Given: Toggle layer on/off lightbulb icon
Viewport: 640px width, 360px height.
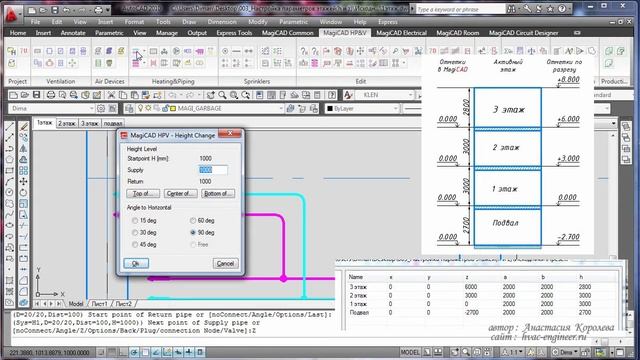Looking at the screenshot, I should 140,109.
